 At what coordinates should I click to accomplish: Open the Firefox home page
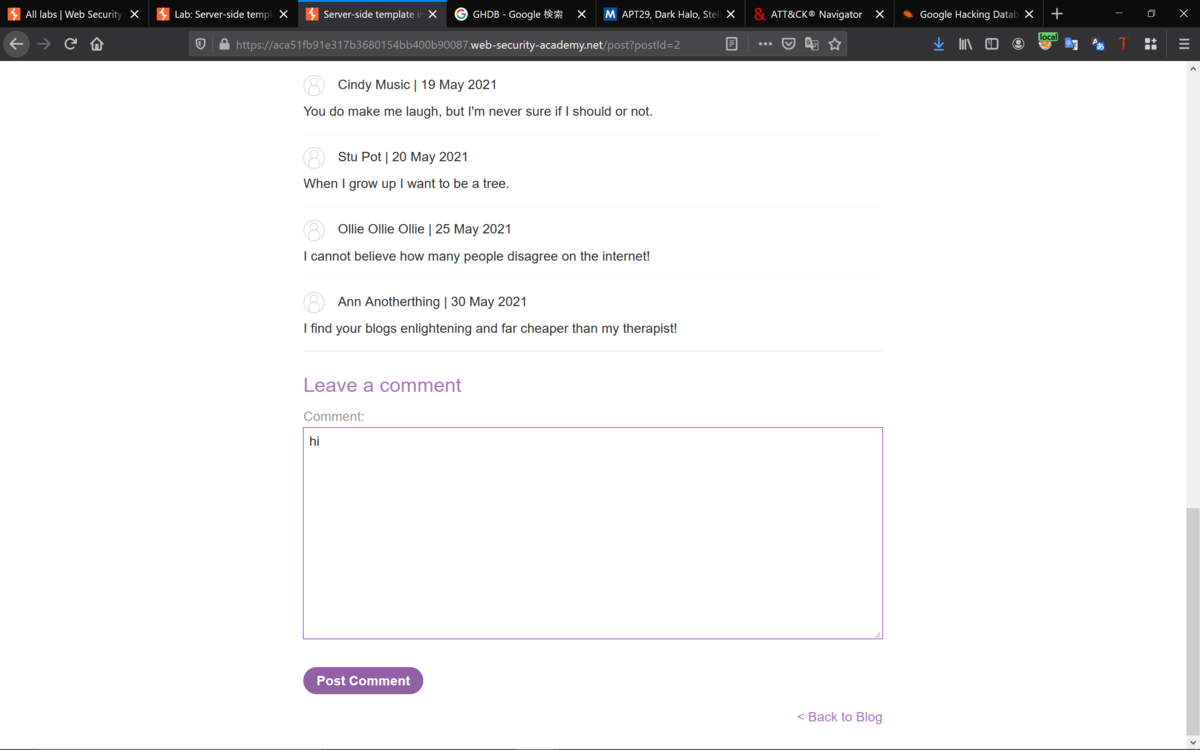click(x=97, y=44)
